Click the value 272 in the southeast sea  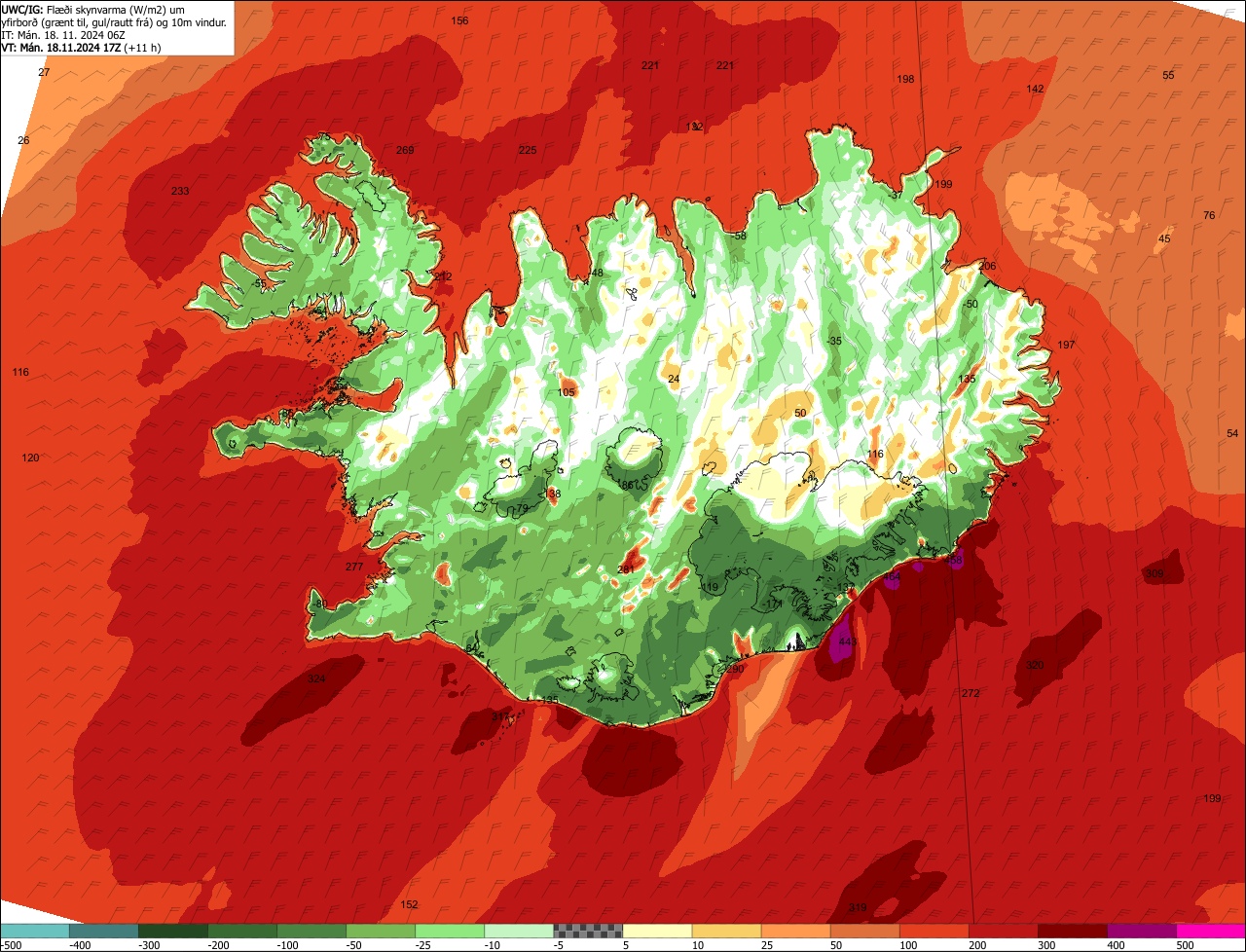pyautogui.click(x=971, y=693)
